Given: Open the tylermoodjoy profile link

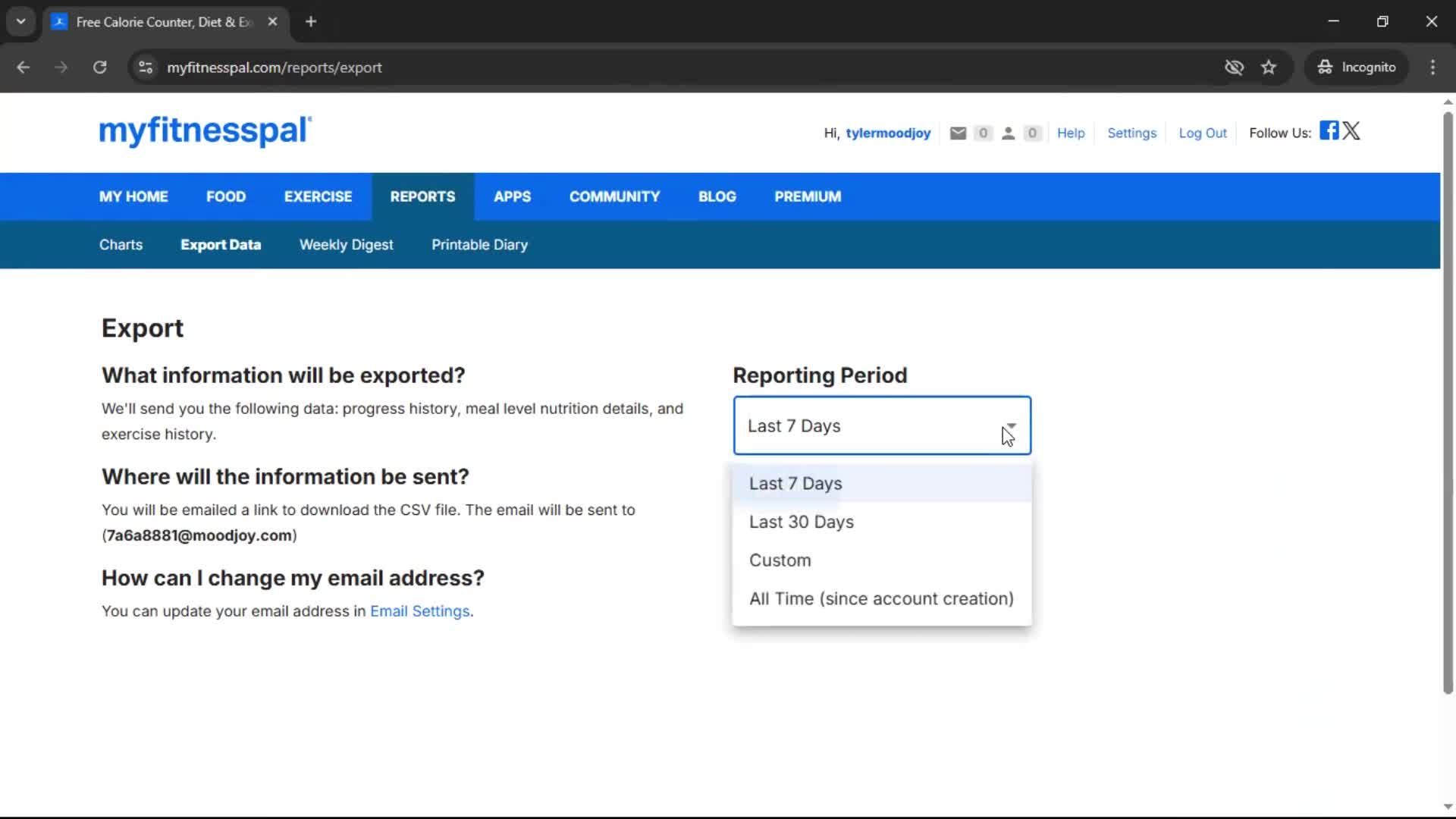Looking at the screenshot, I should [x=888, y=133].
